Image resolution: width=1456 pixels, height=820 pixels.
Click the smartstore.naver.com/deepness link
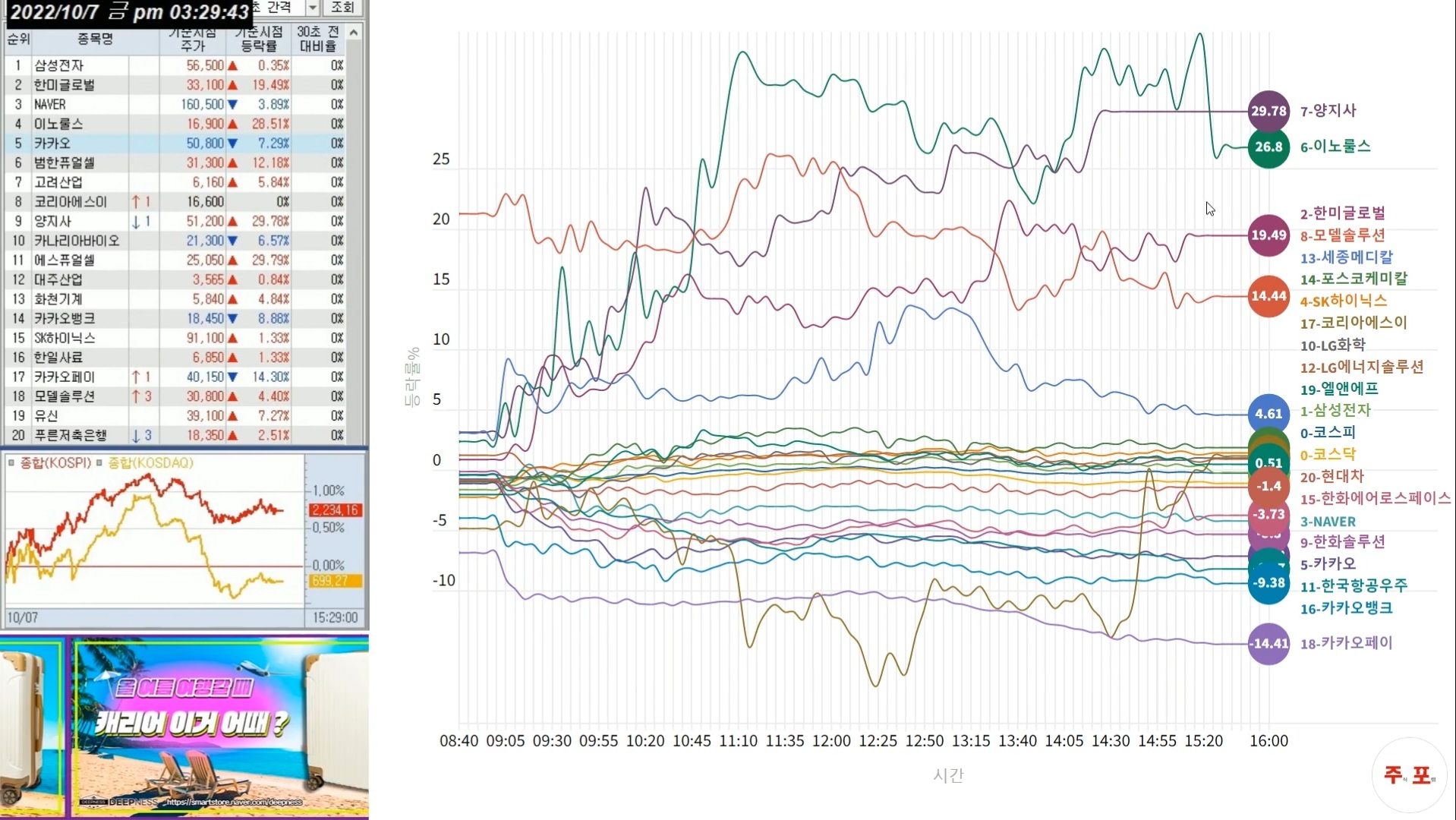click(235, 802)
